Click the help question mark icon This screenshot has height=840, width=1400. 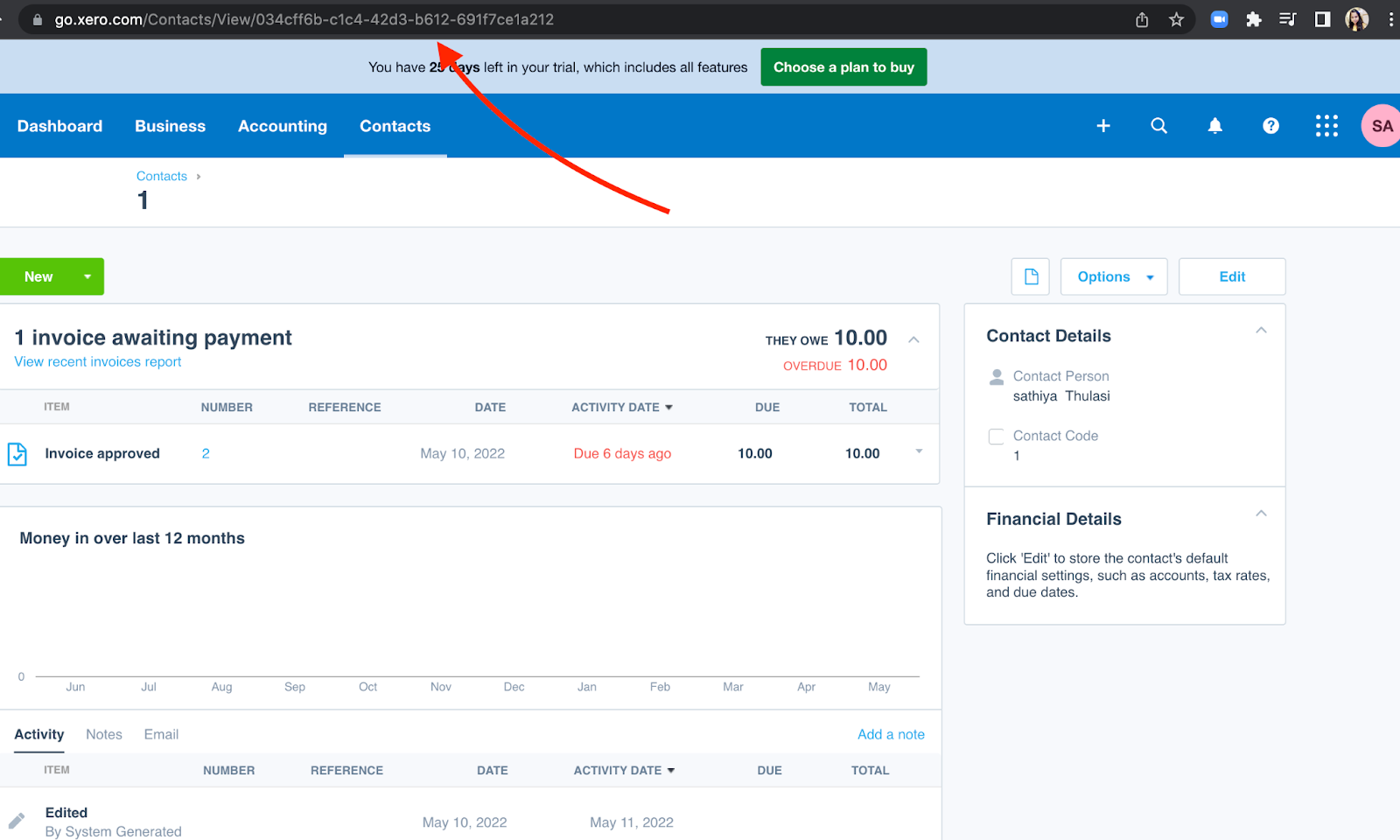1270,126
